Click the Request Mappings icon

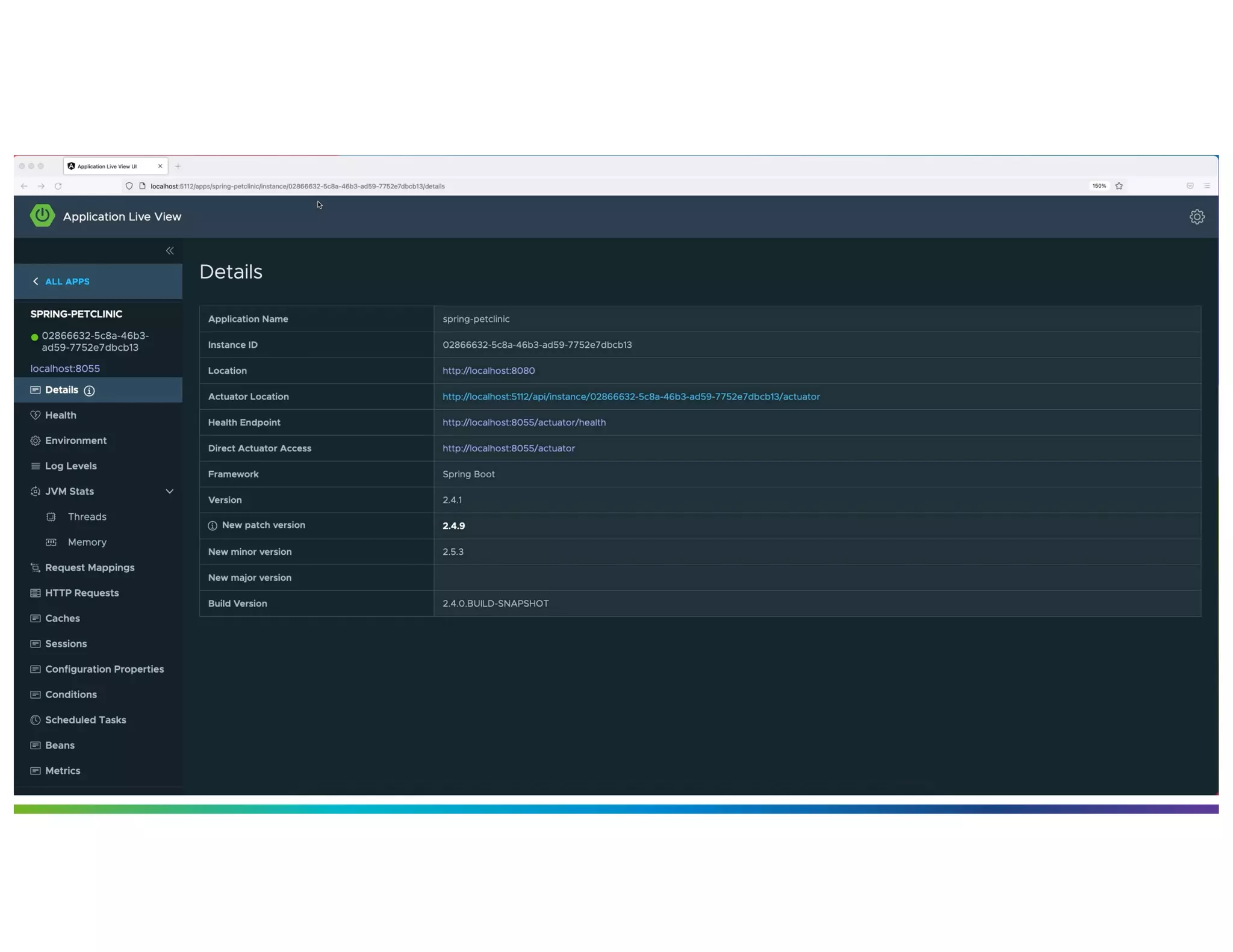pos(36,567)
